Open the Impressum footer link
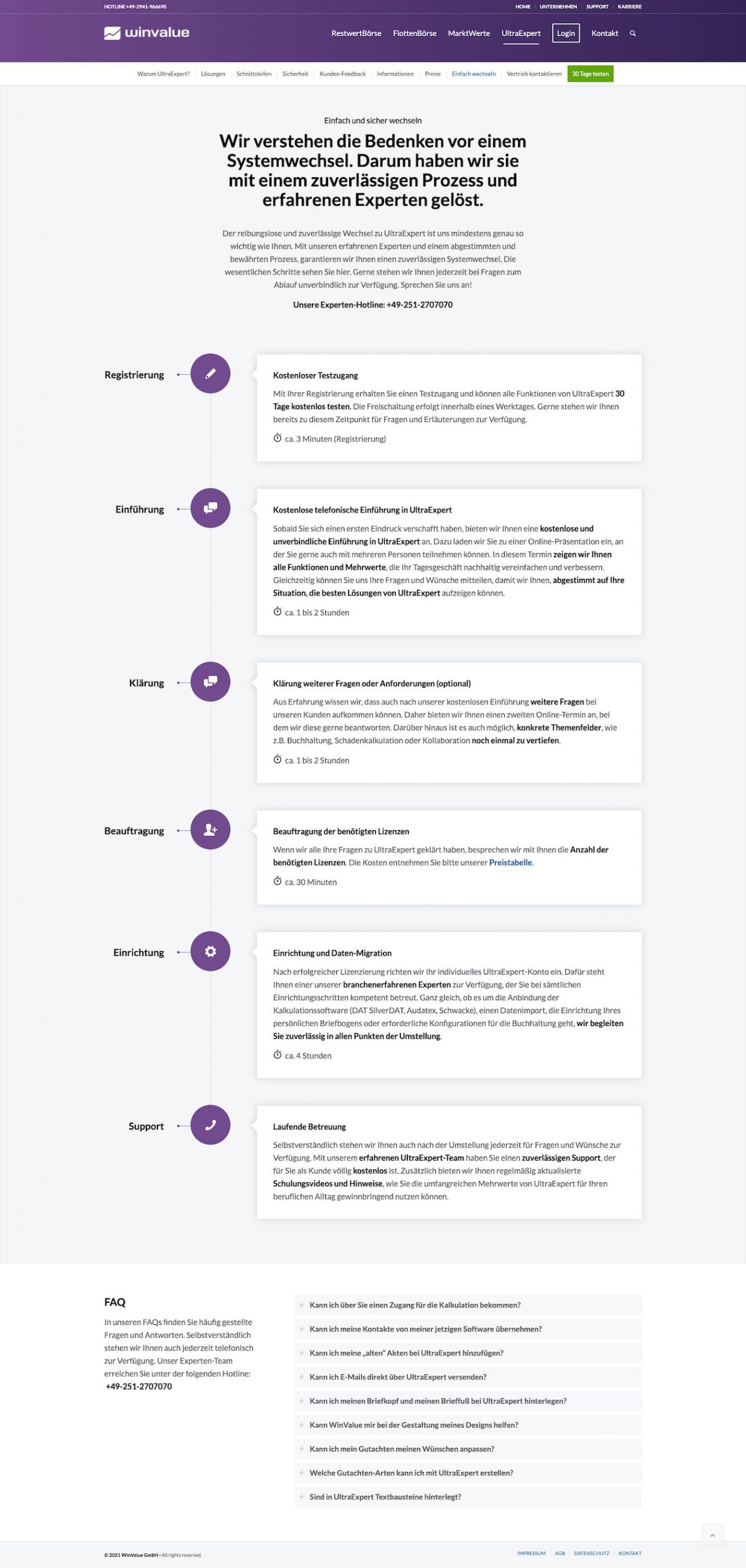 point(531,1553)
